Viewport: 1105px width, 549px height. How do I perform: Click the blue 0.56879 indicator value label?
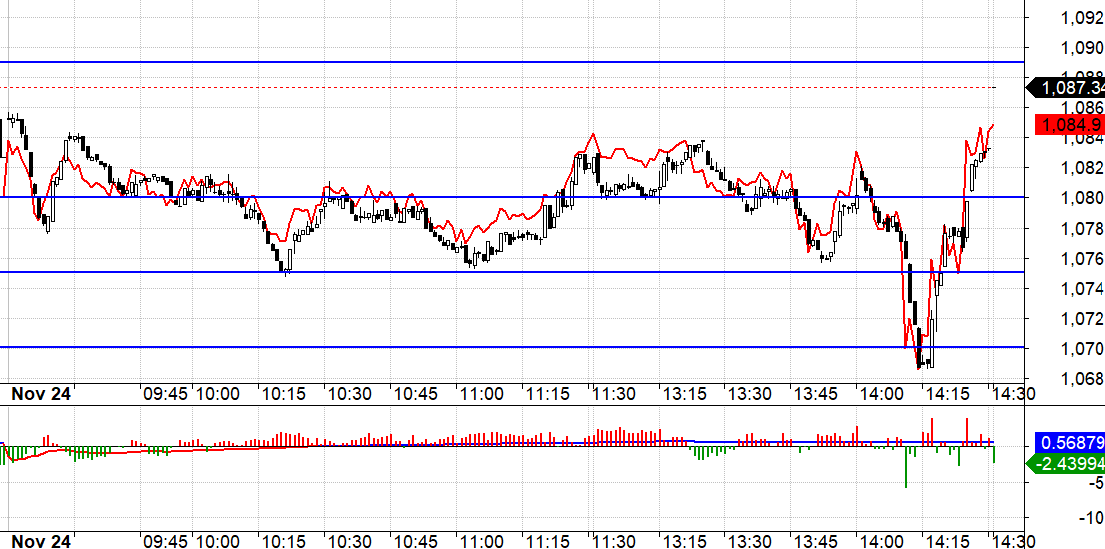(x=1069, y=442)
